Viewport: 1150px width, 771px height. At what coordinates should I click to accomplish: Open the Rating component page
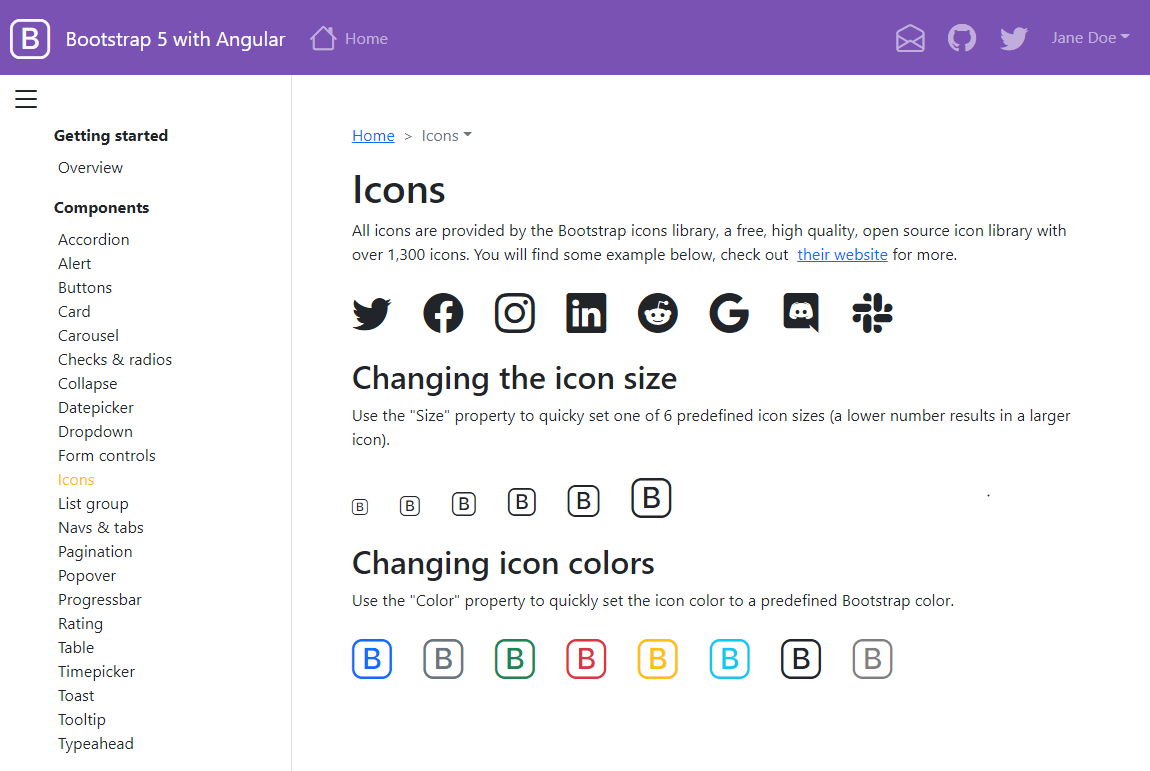click(81, 624)
